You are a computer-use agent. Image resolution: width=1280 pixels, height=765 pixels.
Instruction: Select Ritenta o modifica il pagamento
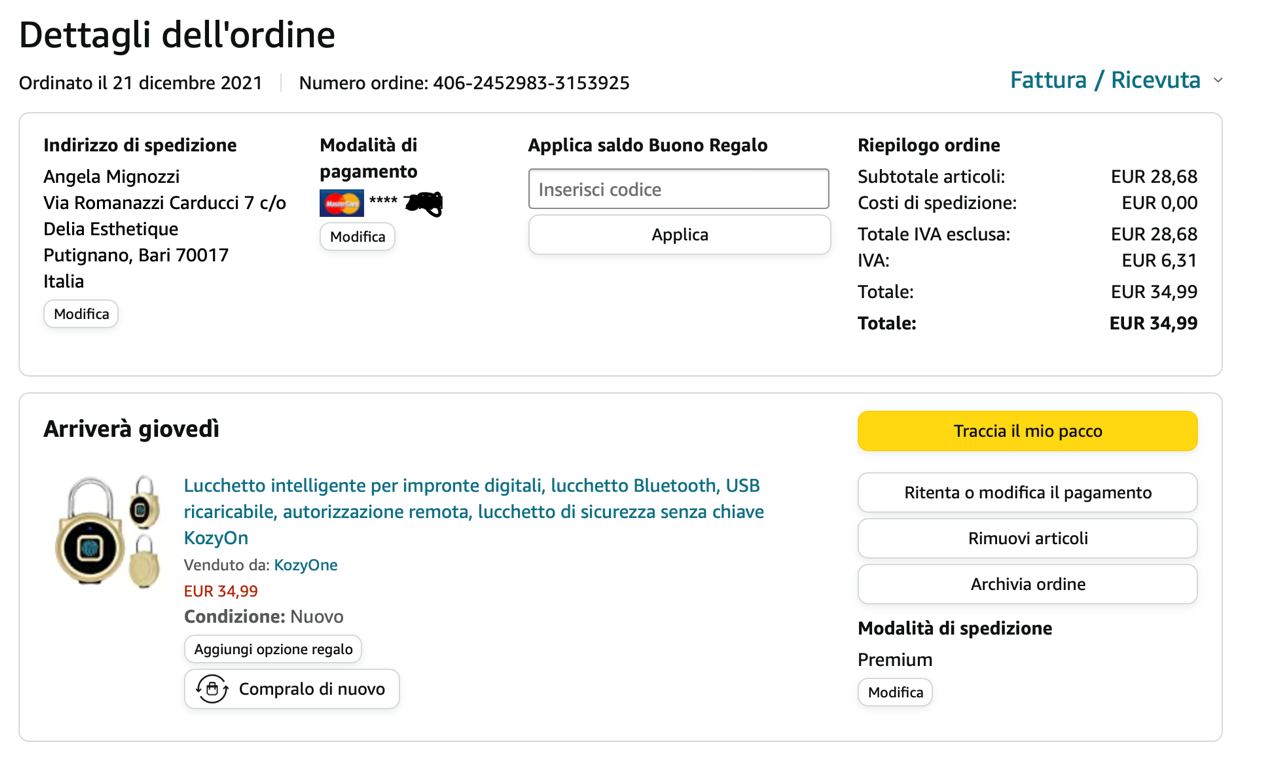pyautogui.click(x=1027, y=492)
